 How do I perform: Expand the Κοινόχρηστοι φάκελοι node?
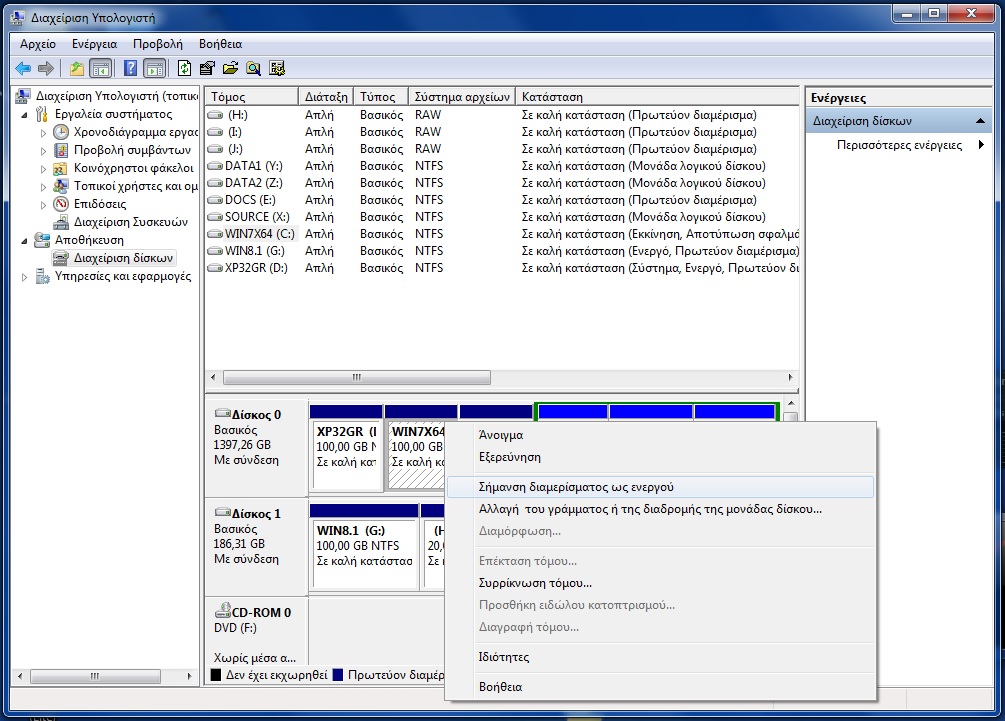click(44, 169)
